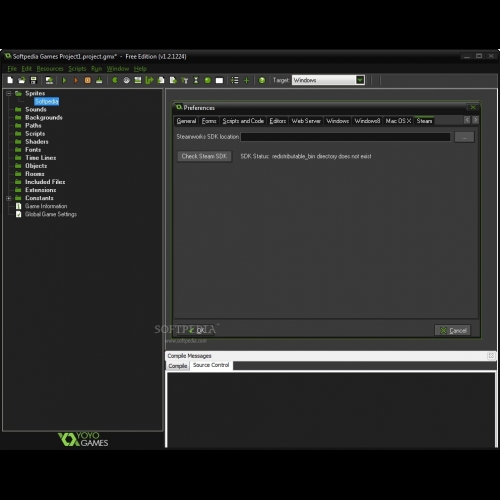500x500 pixels.
Task: Create a sprite with Pac-Man icon
Action: [115, 80]
